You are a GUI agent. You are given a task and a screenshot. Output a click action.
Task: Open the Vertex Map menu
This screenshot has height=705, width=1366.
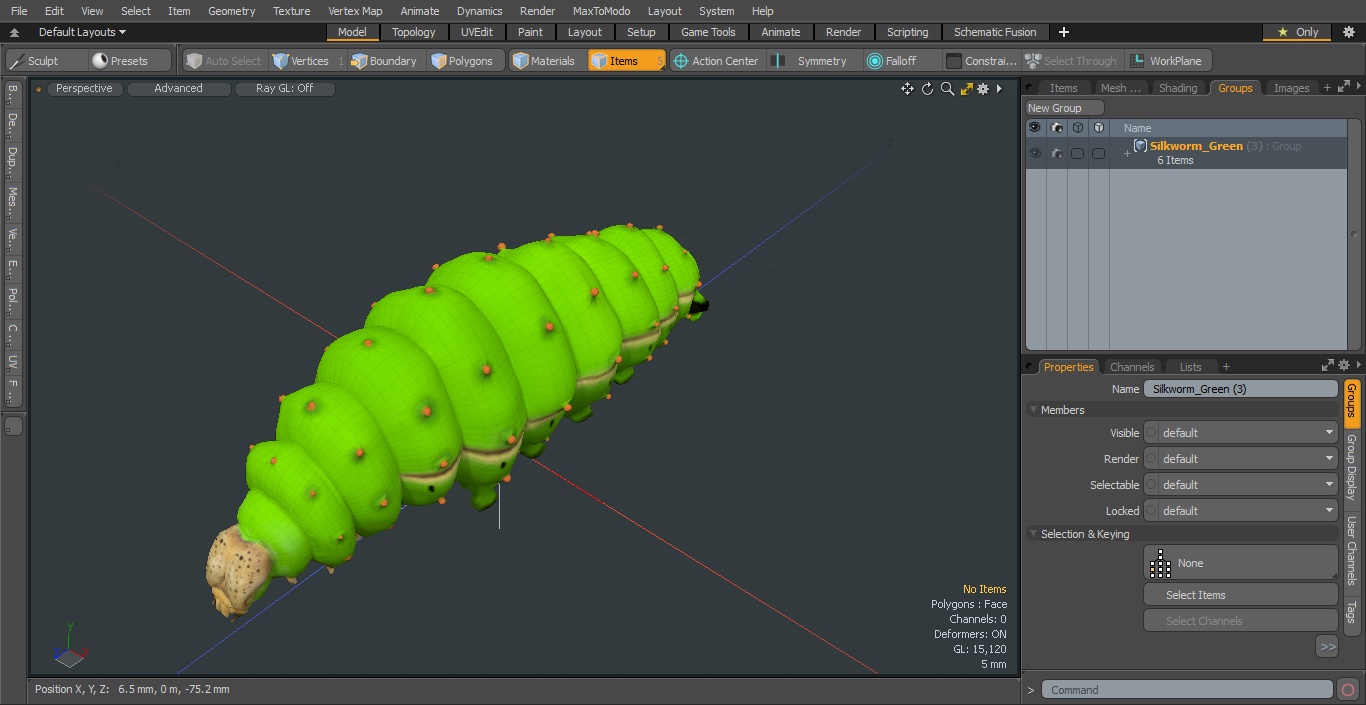(x=355, y=11)
